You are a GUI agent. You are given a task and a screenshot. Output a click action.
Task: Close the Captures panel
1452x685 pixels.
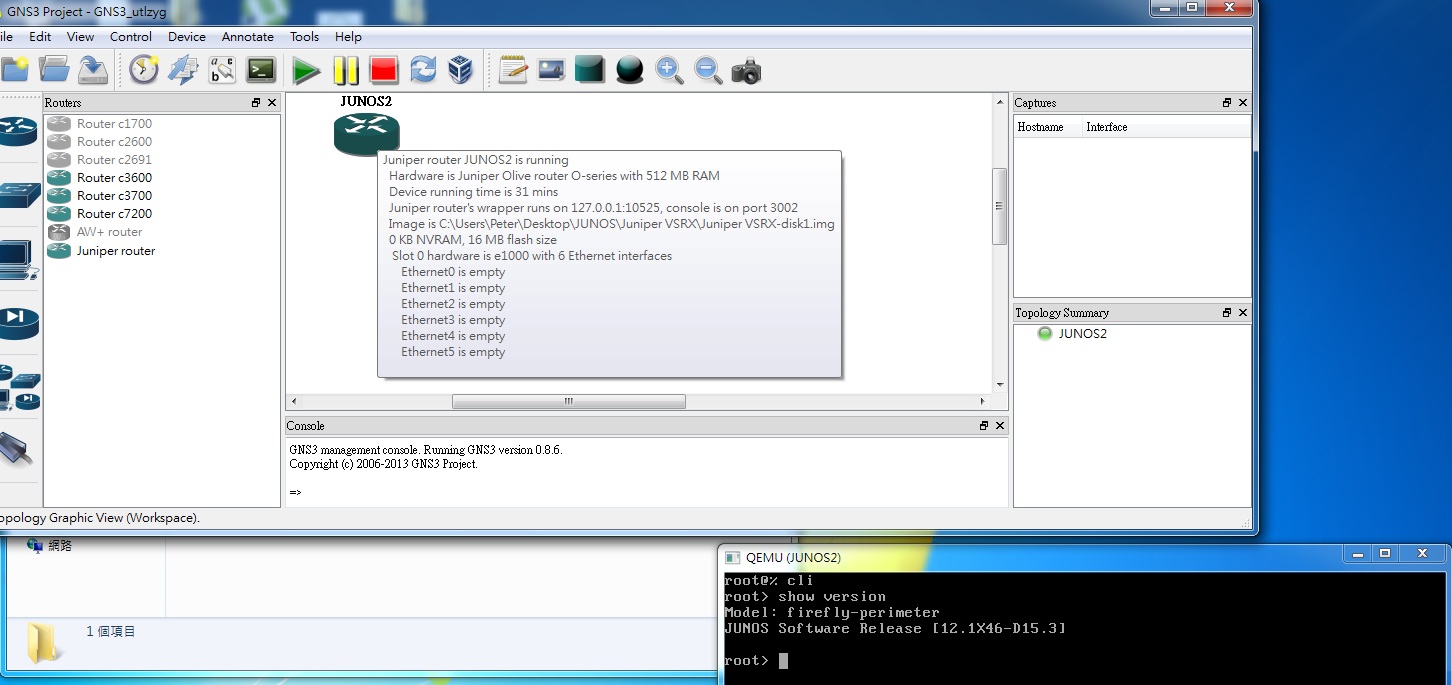pos(1243,103)
